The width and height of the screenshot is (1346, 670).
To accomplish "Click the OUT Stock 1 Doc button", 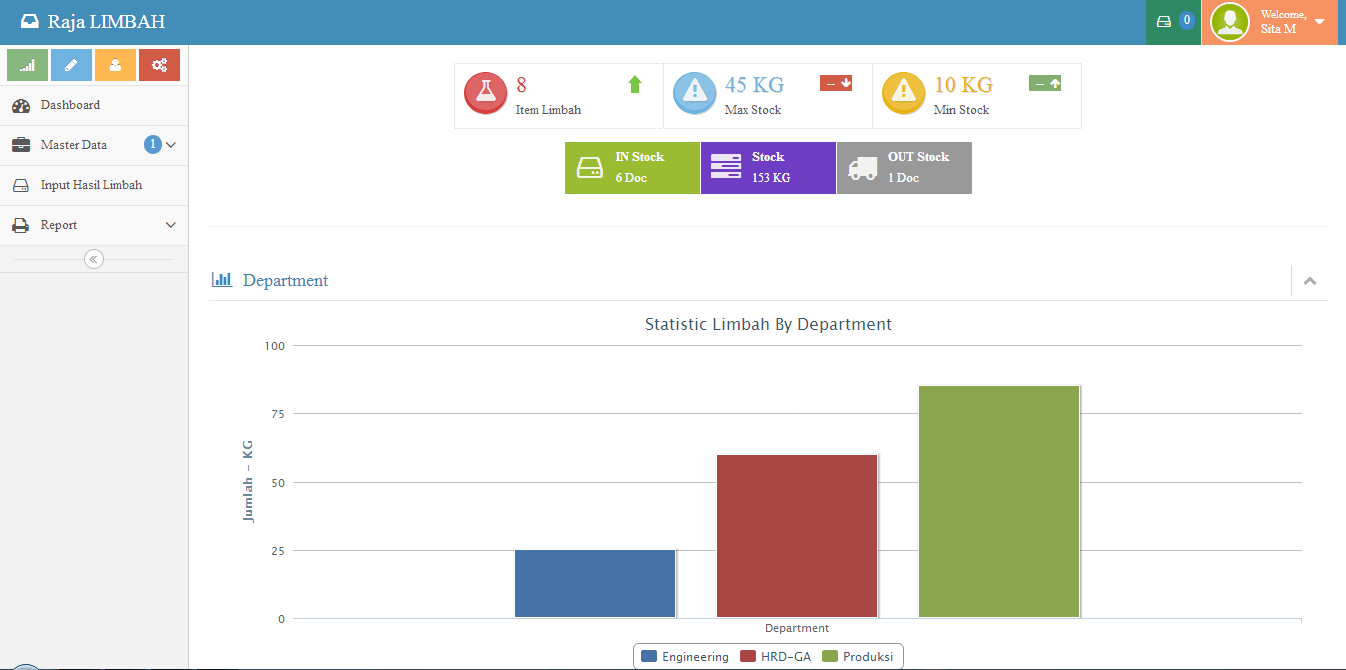I will 904,168.
